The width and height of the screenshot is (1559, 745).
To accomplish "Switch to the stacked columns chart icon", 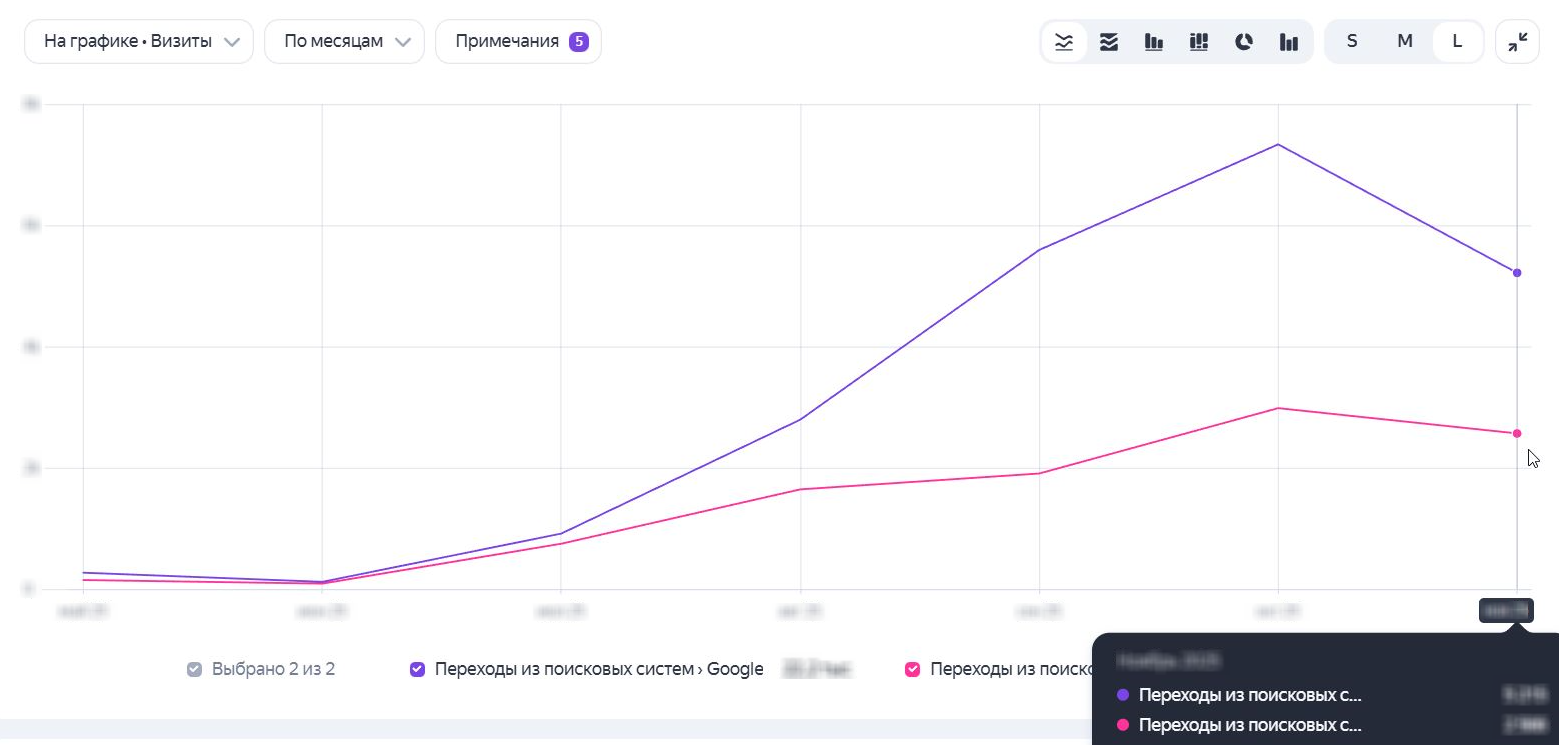I will [1199, 42].
